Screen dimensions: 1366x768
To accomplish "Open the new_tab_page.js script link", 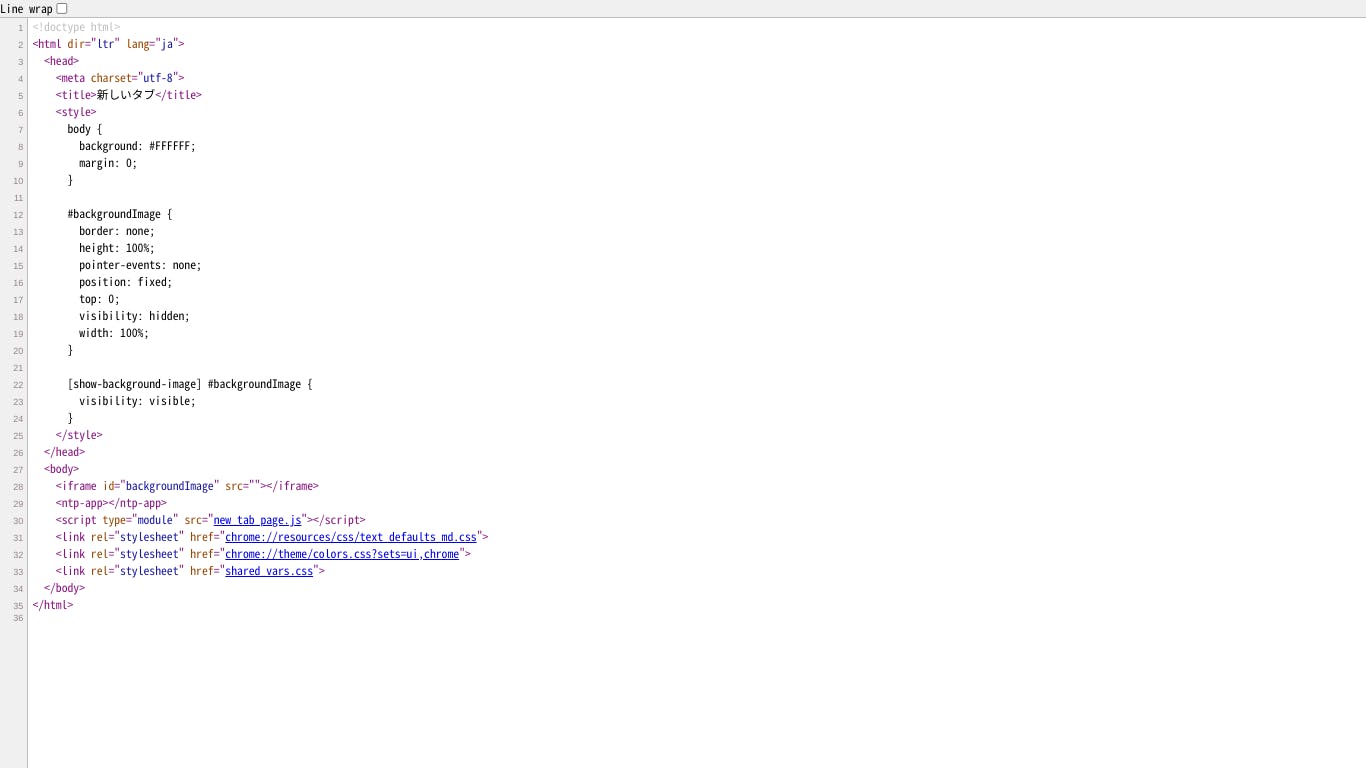I will click(257, 520).
